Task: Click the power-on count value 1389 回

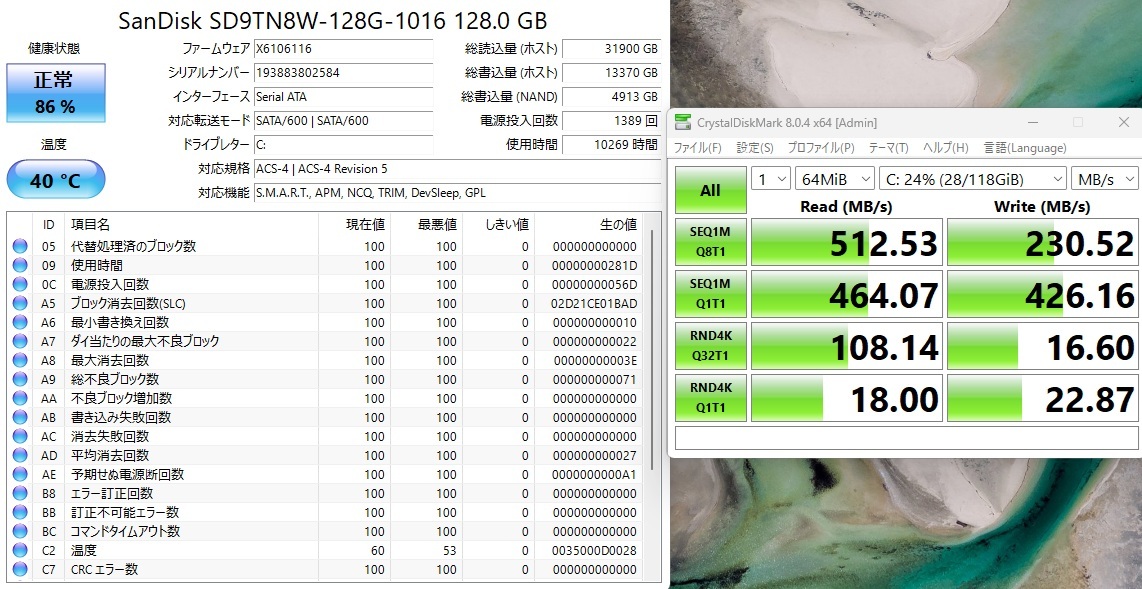Action: tap(612, 120)
